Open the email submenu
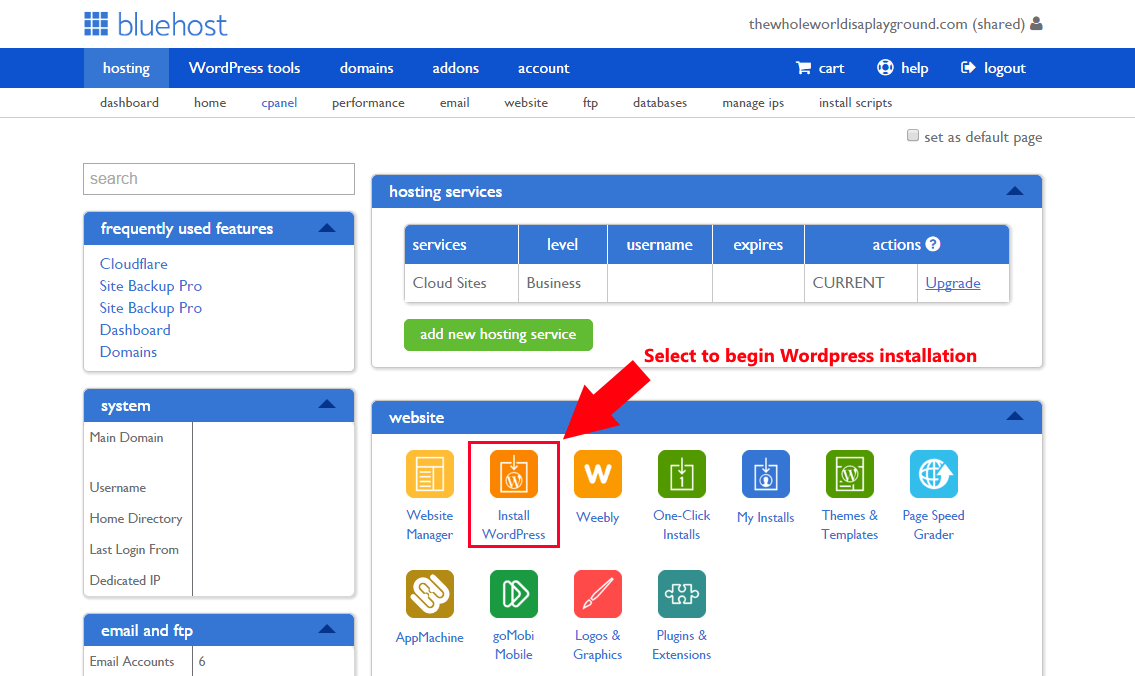Screen dimensions: 1135x676 [455, 103]
